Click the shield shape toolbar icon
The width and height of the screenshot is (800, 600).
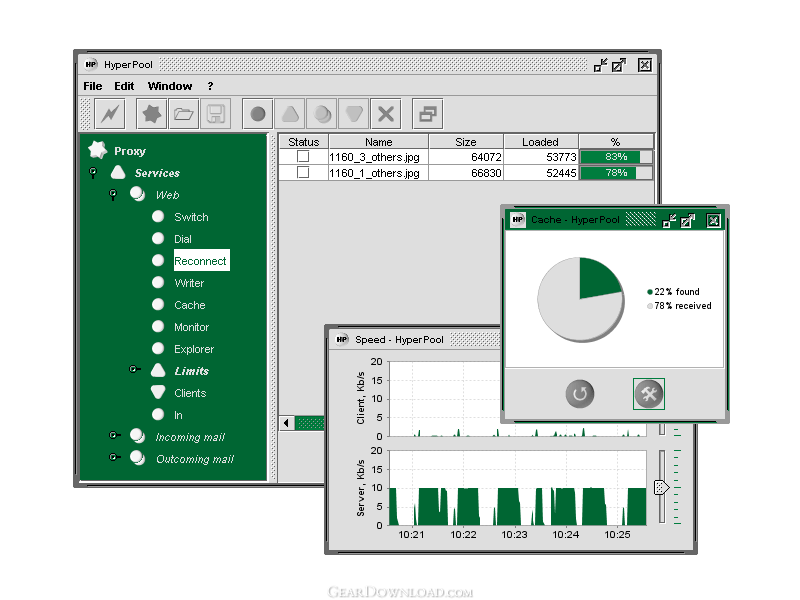[x=354, y=114]
